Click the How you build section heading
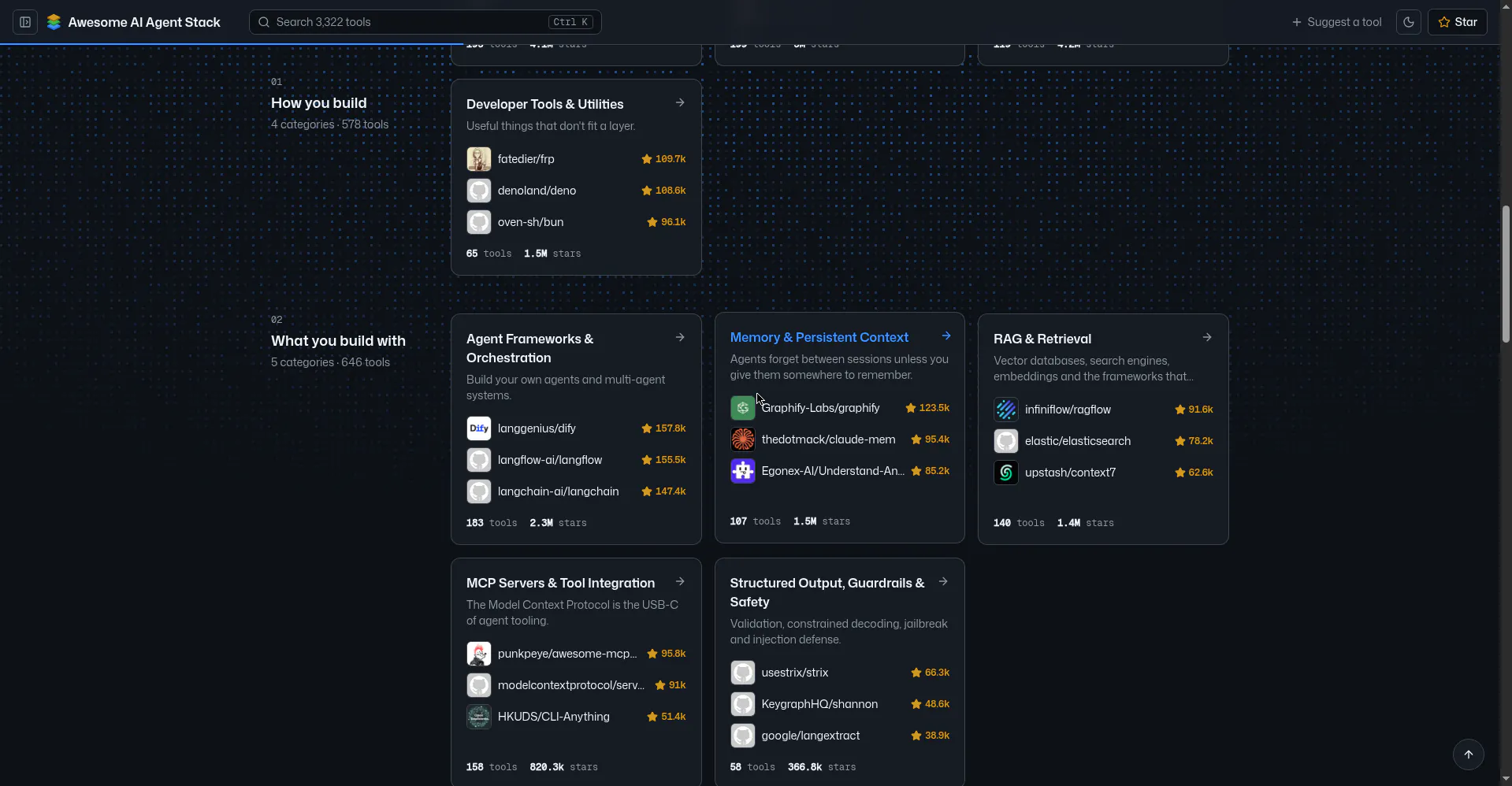 point(319,103)
